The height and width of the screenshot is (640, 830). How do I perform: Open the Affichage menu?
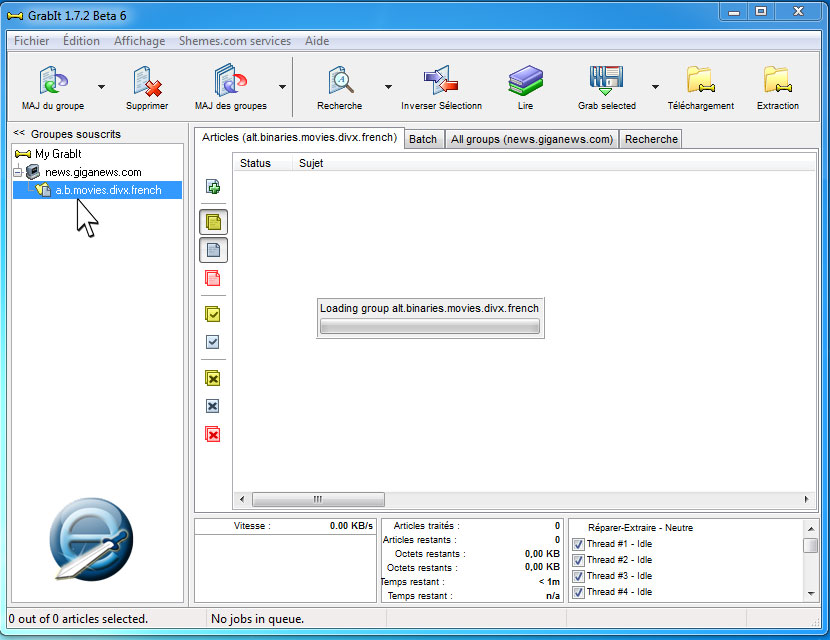(139, 41)
